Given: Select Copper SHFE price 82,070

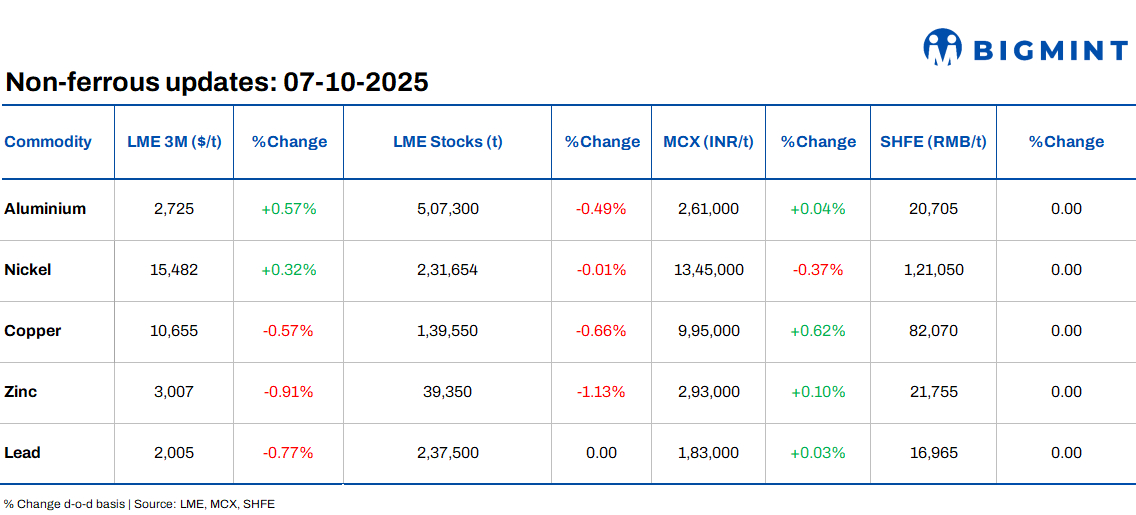Looking at the screenshot, I should pyautogui.click(x=933, y=331).
